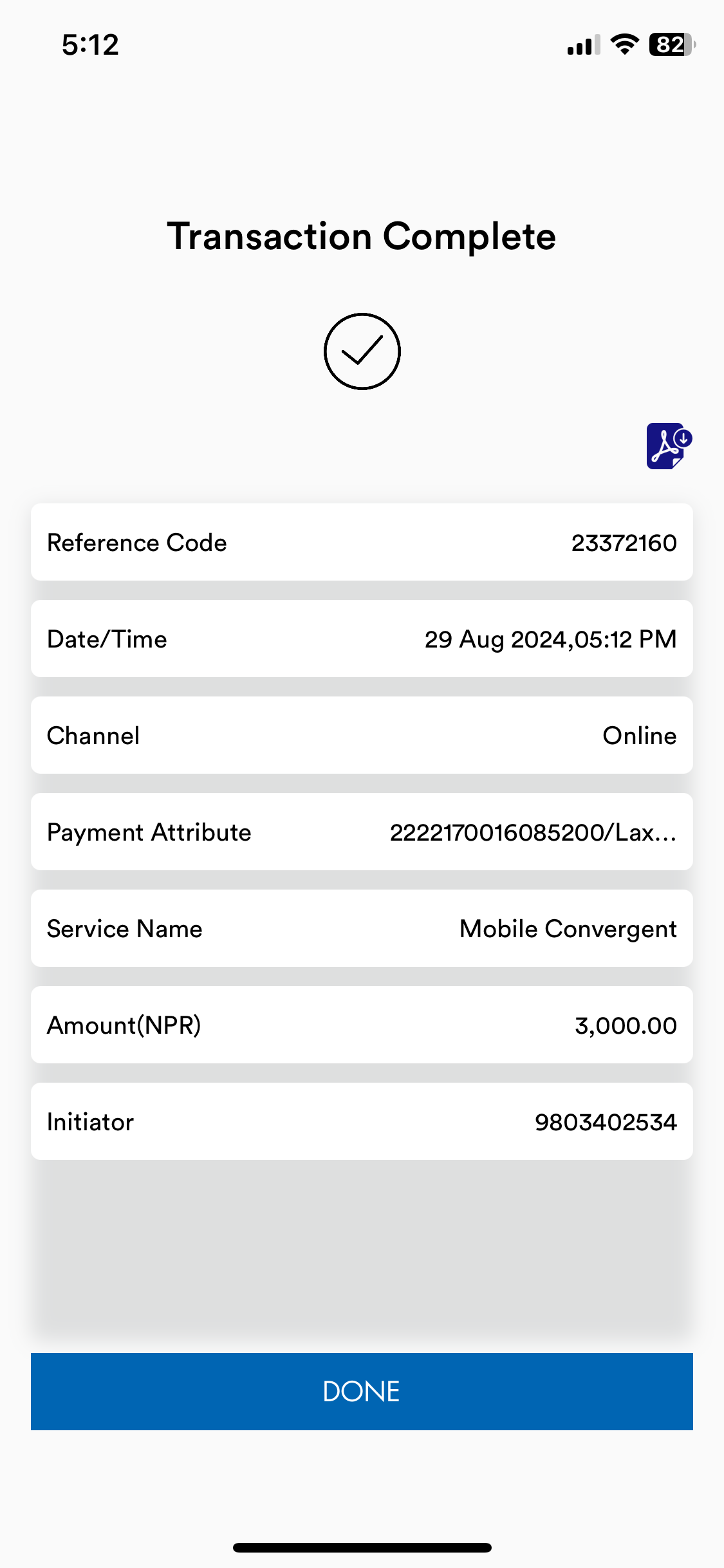Tap the Wi-Fi status icon
Viewport: 724px width, 1568px height.
click(624, 44)
